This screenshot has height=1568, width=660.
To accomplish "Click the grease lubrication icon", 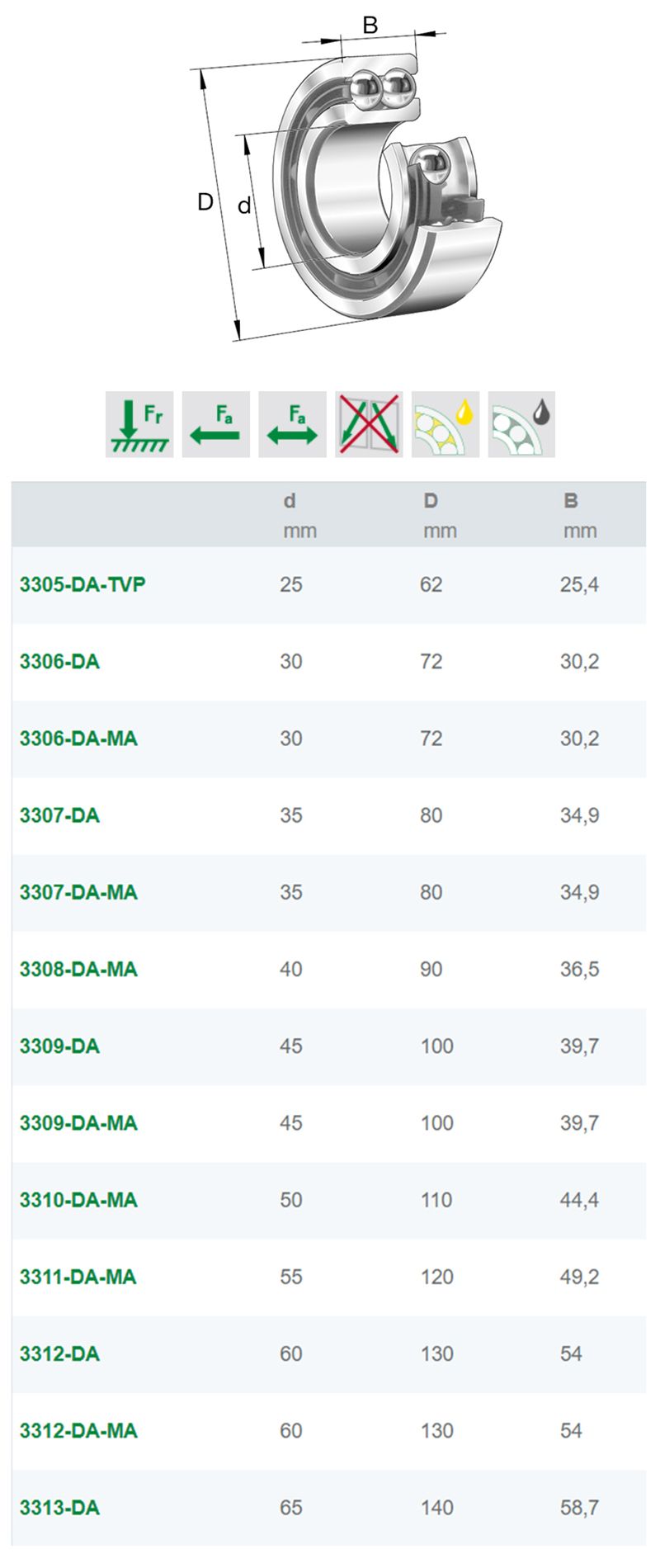I will click(x=521, y=424).
